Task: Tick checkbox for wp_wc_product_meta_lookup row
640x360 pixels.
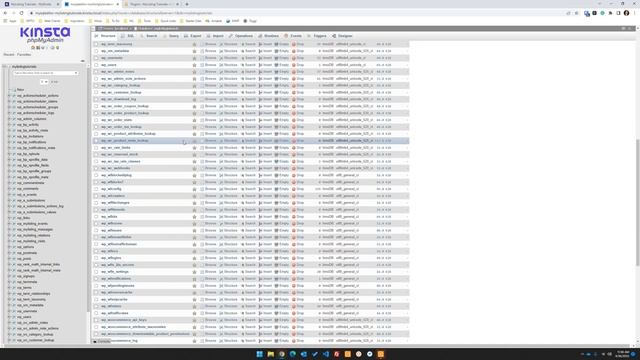Action: click(x=96, y=141)
